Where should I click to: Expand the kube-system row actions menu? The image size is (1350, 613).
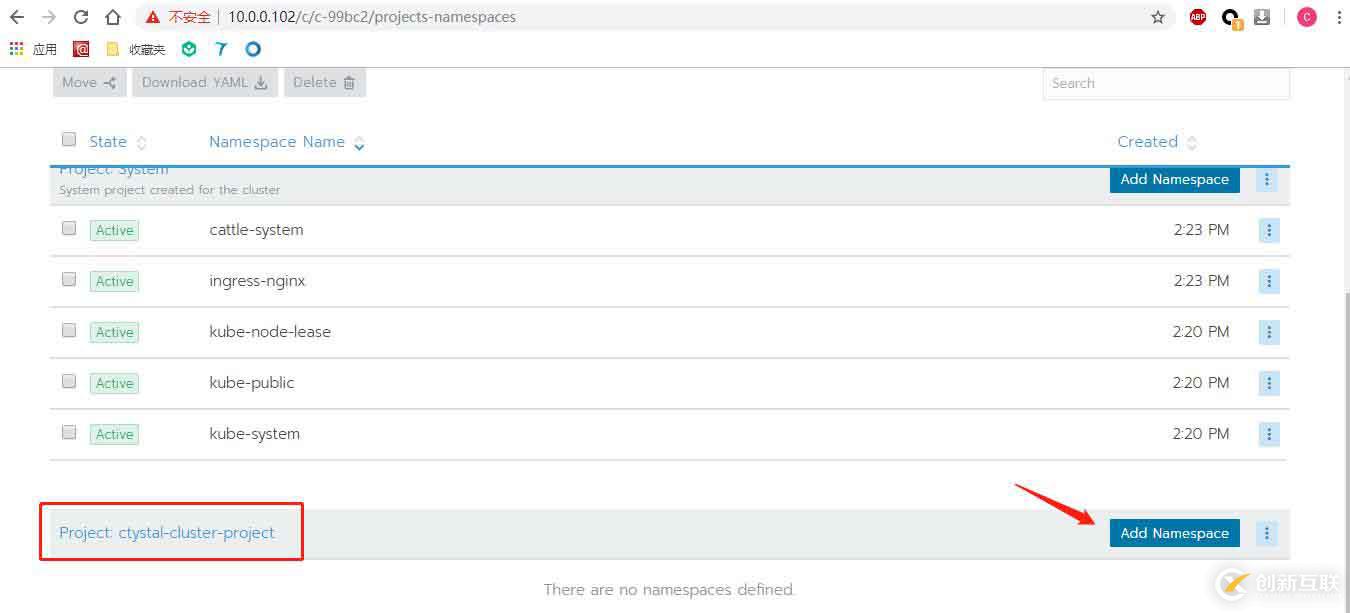coord(1269,434)
